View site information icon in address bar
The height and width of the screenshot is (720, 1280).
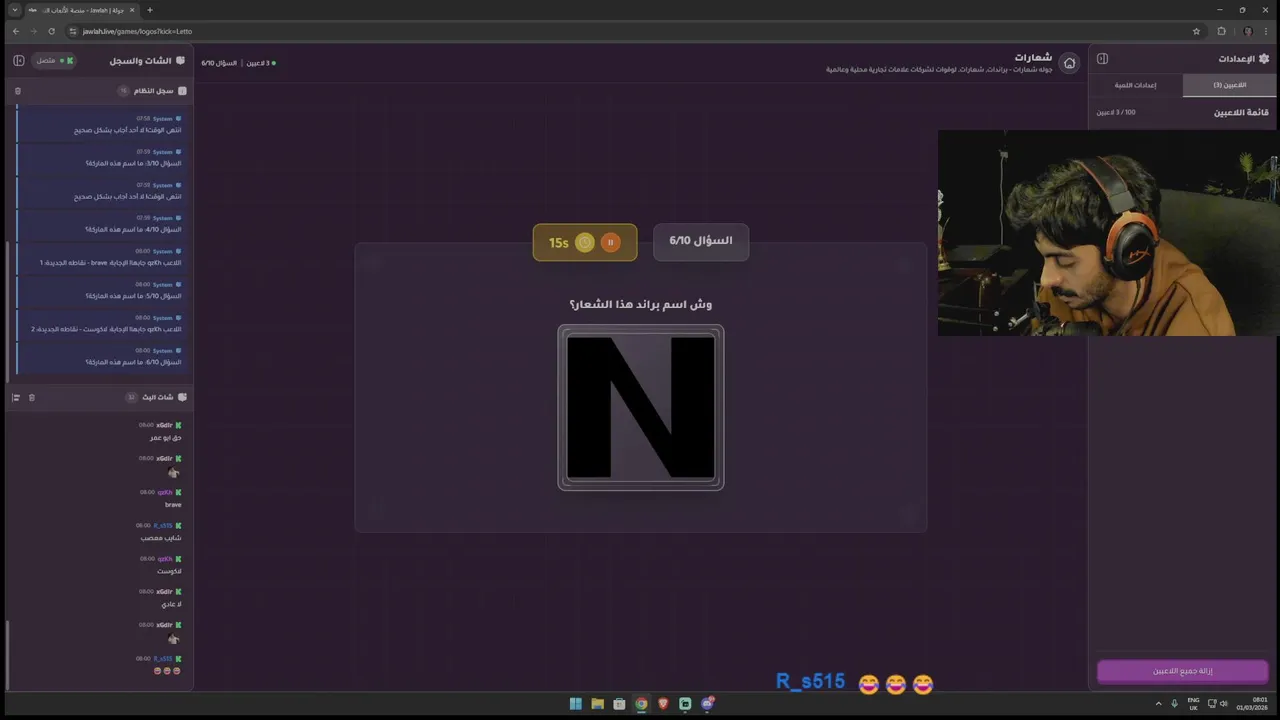(x=73, y=31)
